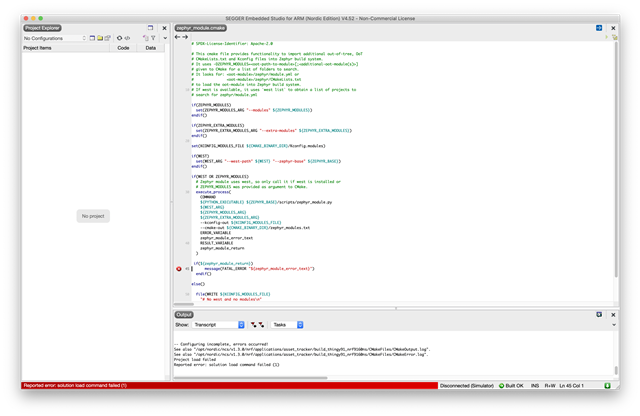
Task: Toggle INS insert mode in status bar
Action: [x=535, y=386]
